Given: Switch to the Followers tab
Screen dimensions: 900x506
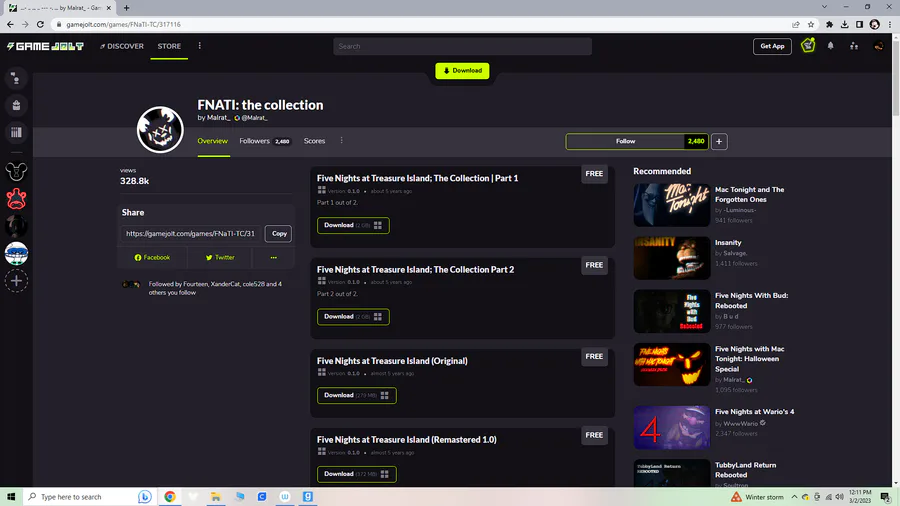Looking at the screenshot, I should [x=265, y=141].
